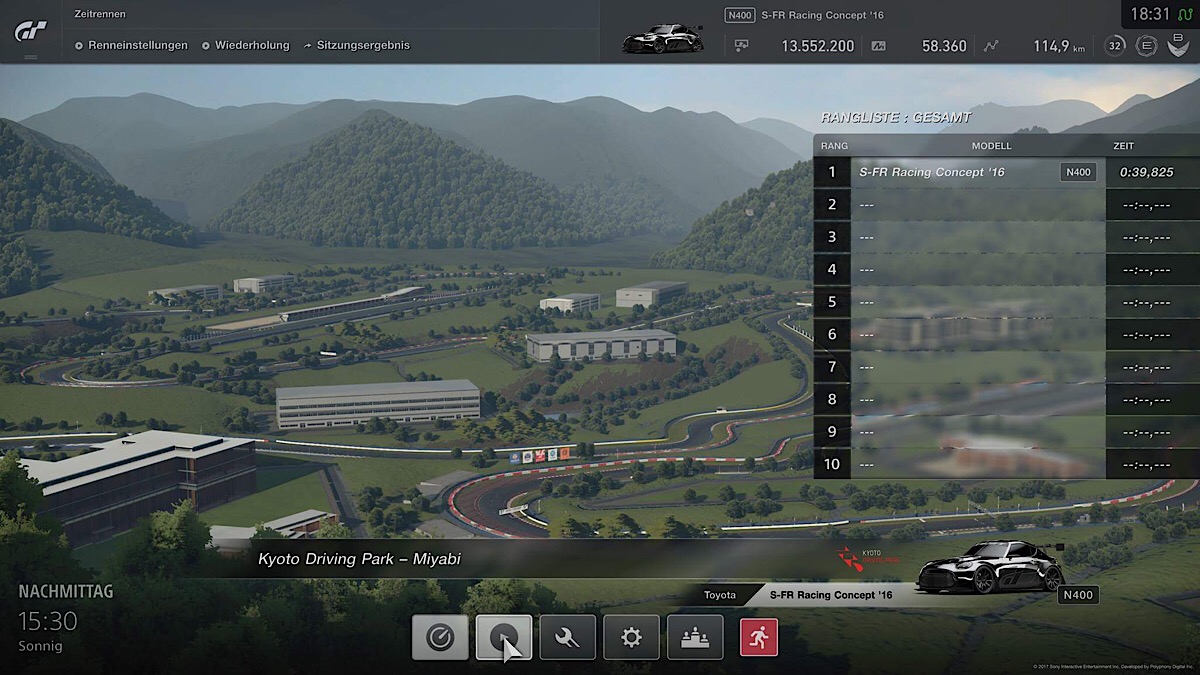Select Sitzungsergebnis menu item
1200x675 pixels.
(x=356, y=45)
